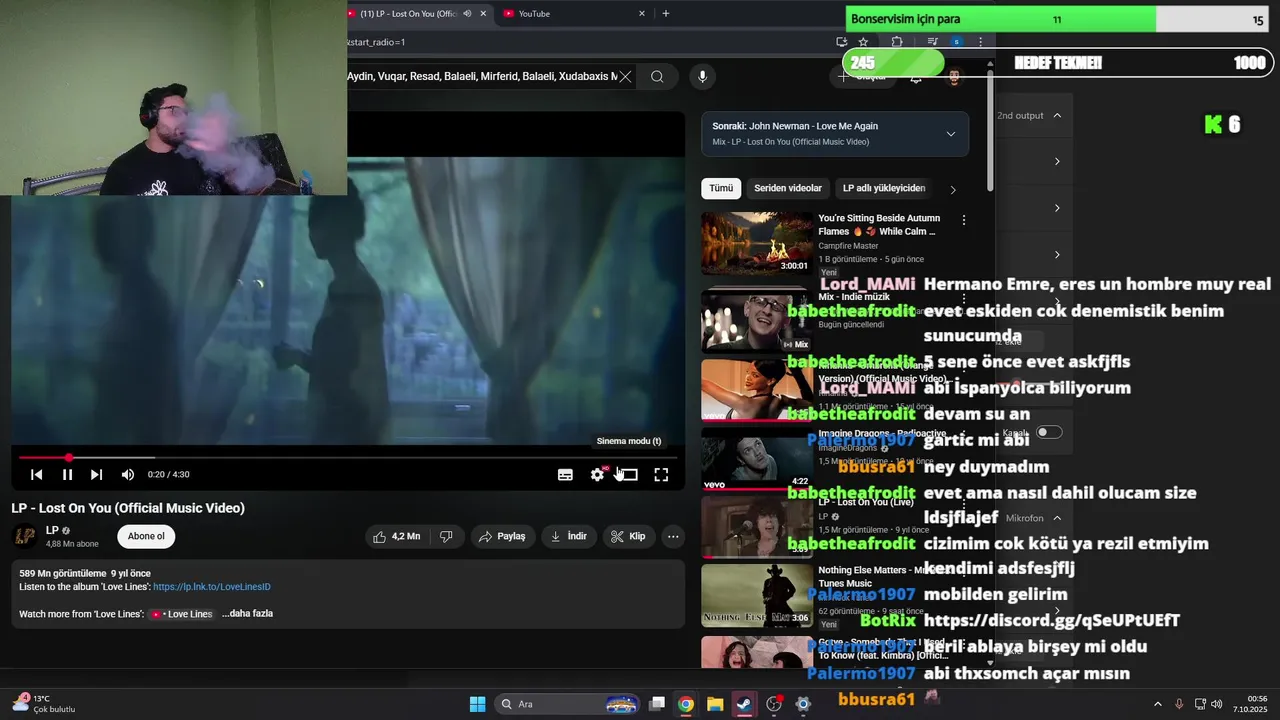Click inside the YouTube search field
Image resolution: width=1280 pixels, height=720 pixels.
click(480, 77)
